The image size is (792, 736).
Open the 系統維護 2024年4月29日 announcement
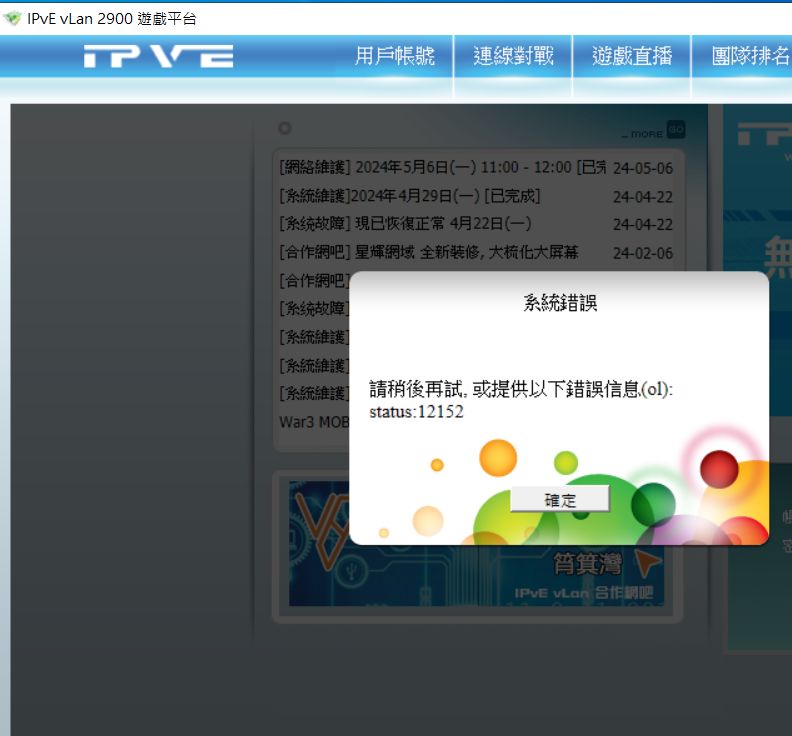pyautogui.click(x=410, y=195)
